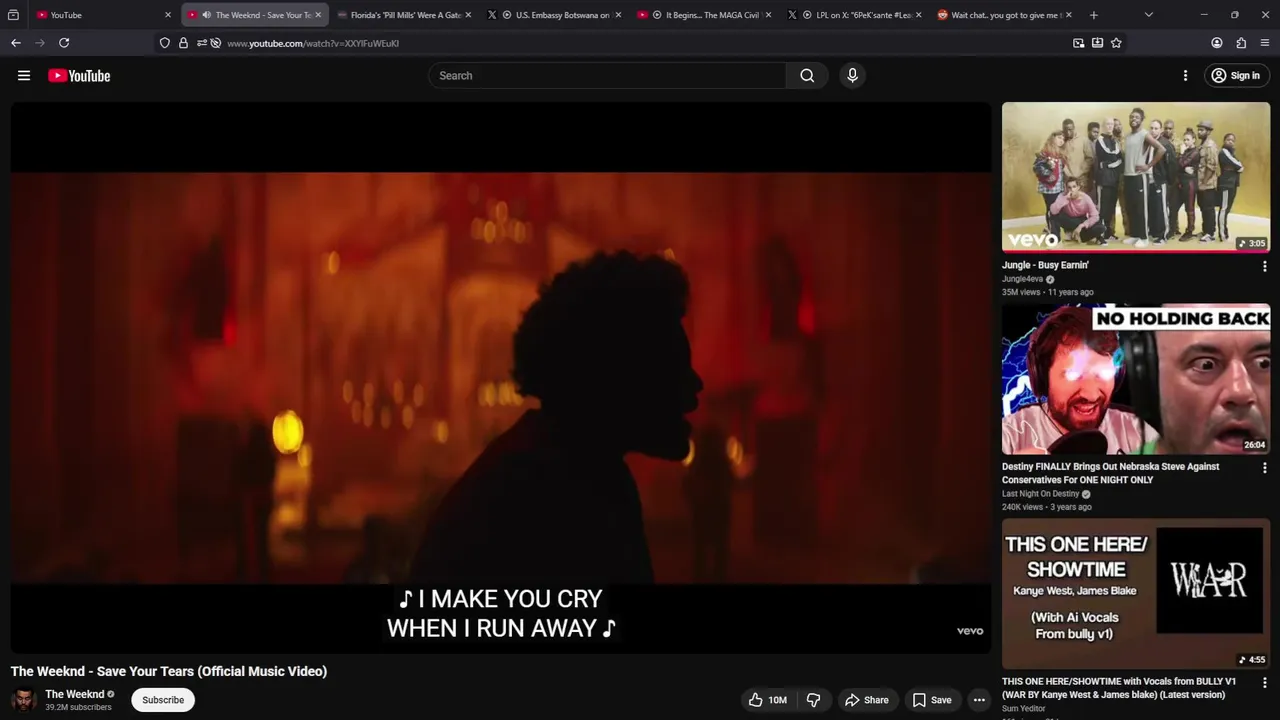Open options menu for Jungle - Busy Earnin'
Image resolution: width=1280 pixels, height=720 pixels.
(1264, 267)
